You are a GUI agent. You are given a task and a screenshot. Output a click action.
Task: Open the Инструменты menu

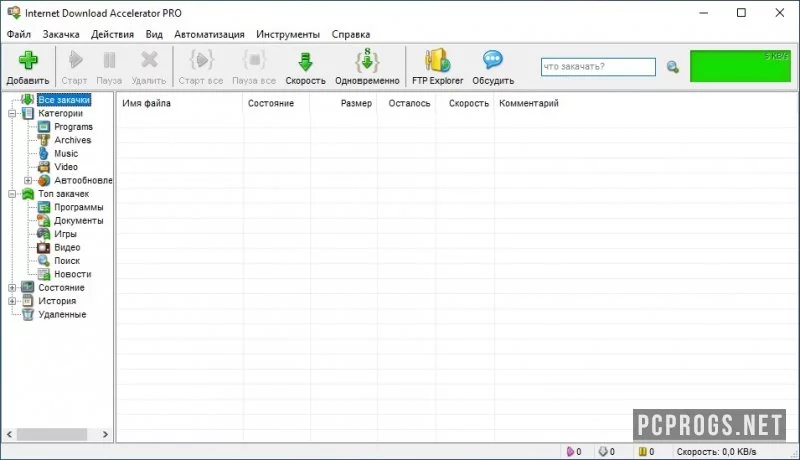click(288, 34)
